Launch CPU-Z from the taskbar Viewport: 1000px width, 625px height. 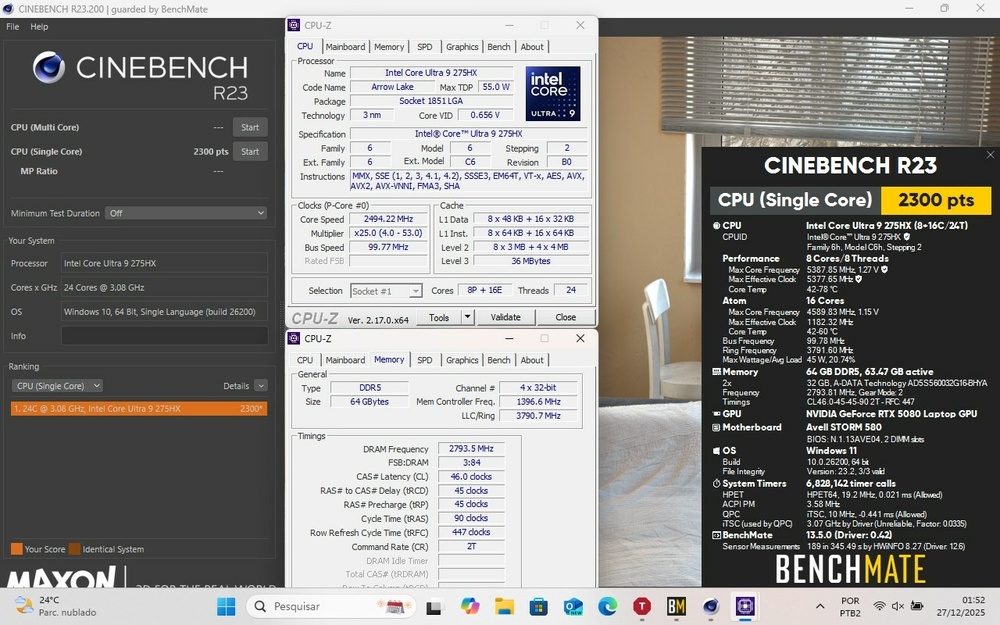pyautogui.click(x=745, y=606)
